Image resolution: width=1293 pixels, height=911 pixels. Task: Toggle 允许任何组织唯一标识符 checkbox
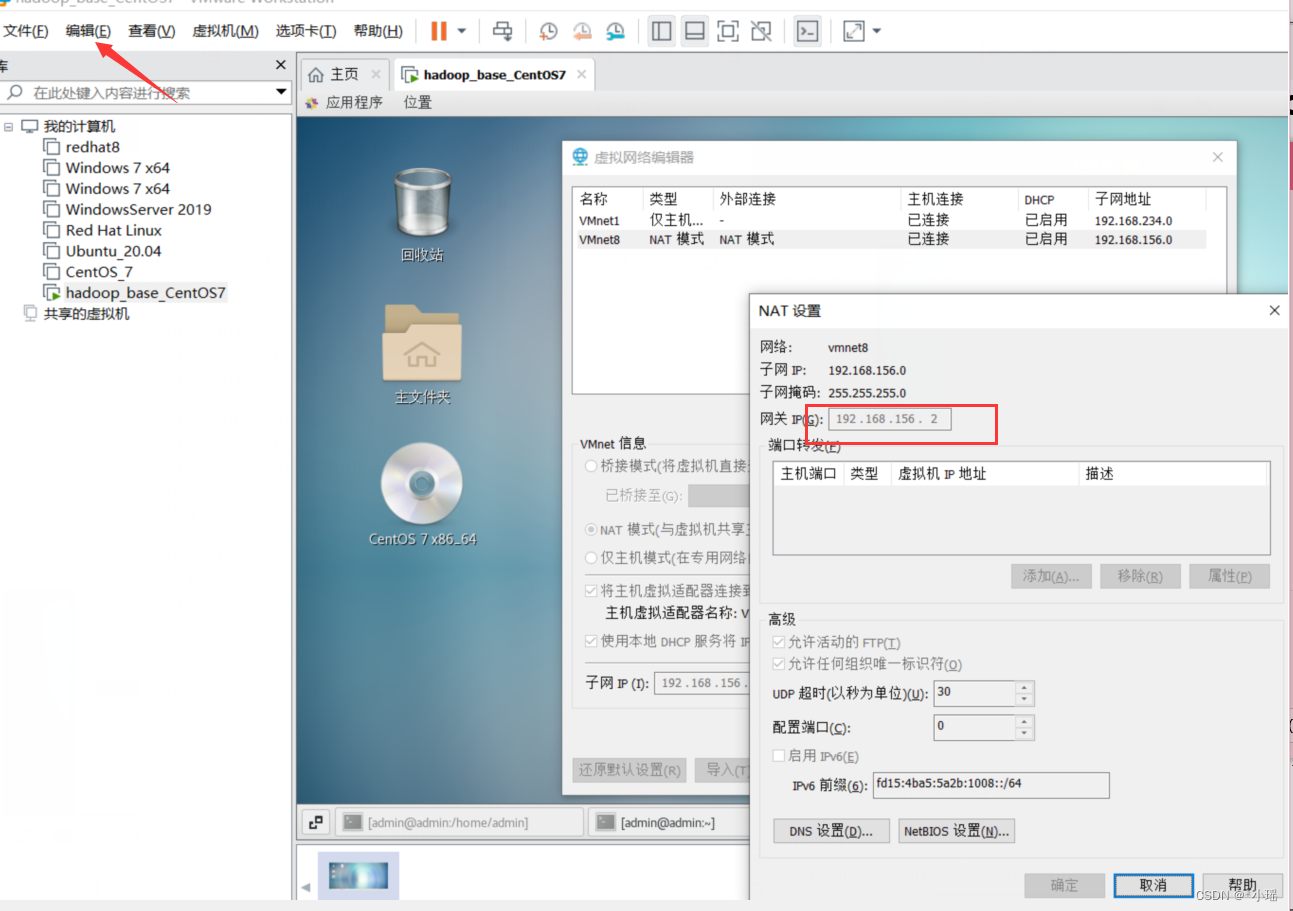point(779,665)
